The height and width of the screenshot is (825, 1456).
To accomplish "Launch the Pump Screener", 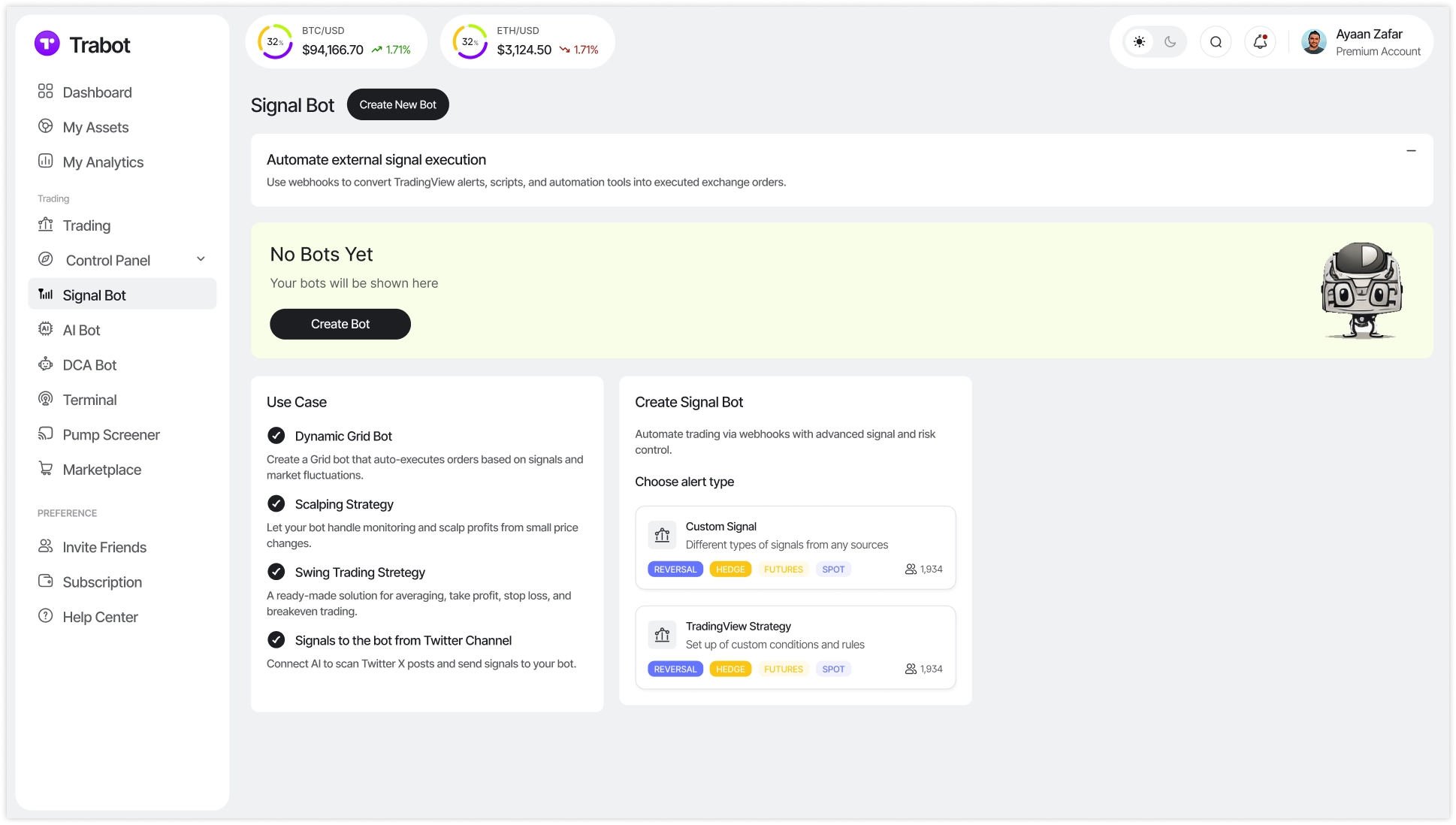I will coord(110,434).
